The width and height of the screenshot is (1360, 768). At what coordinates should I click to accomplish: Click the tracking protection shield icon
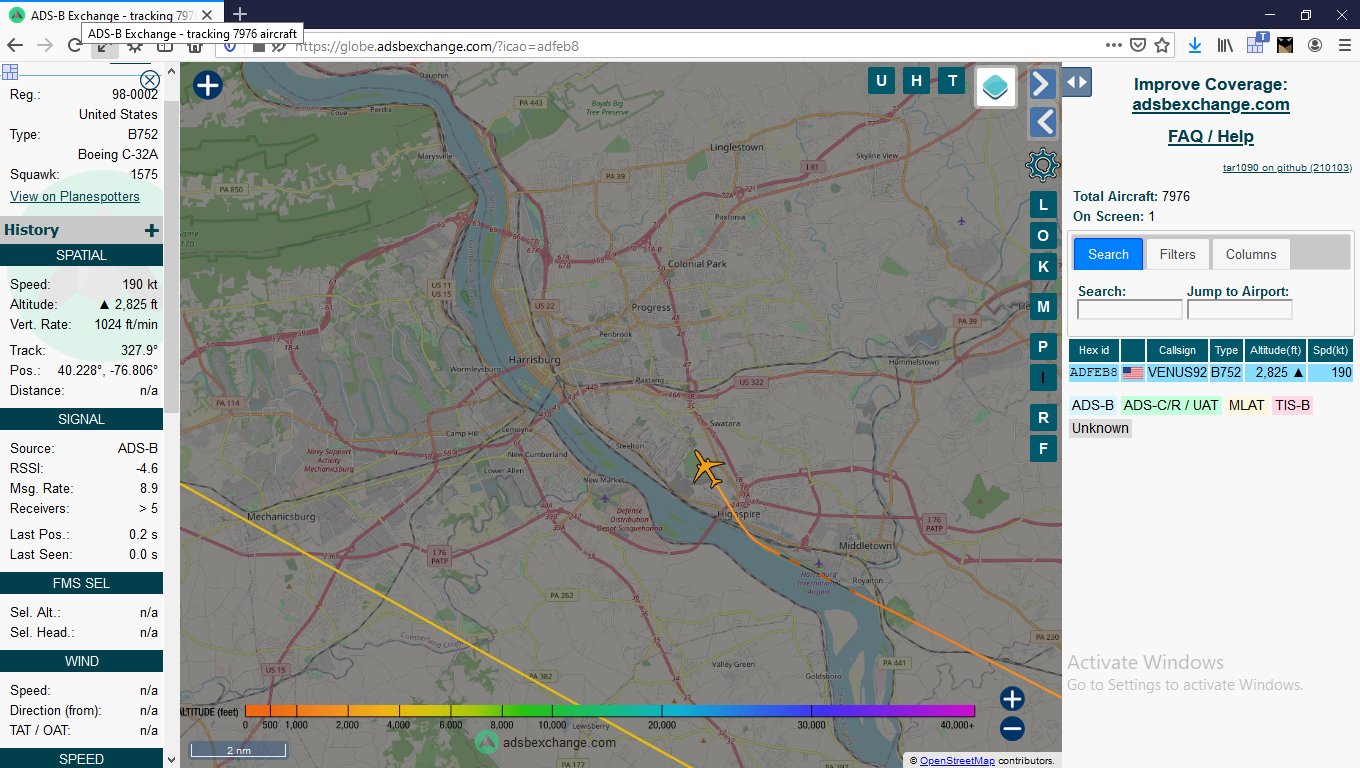click(230, 45)
